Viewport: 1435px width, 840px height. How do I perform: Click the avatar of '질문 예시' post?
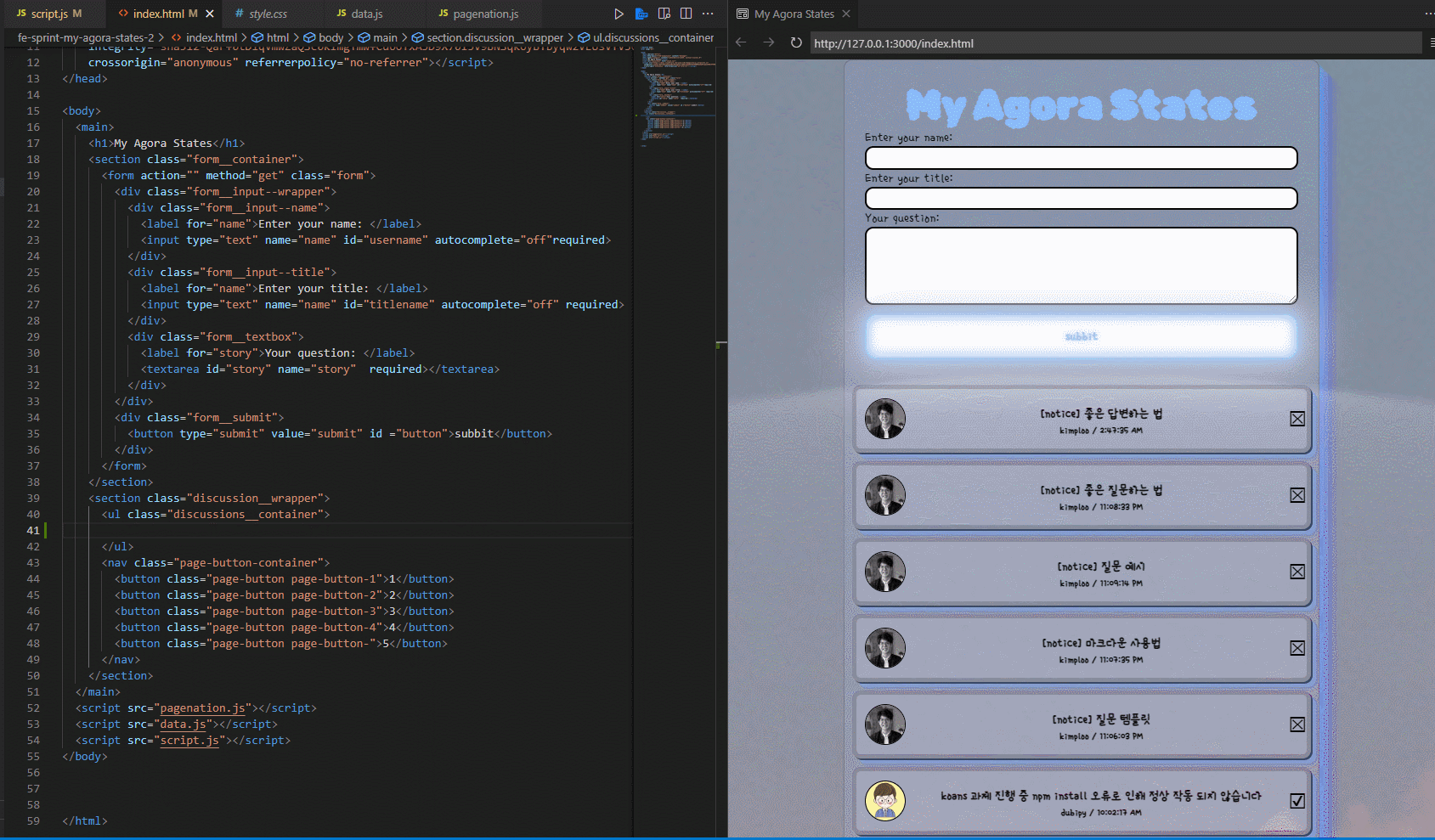(x=885, y=572)
